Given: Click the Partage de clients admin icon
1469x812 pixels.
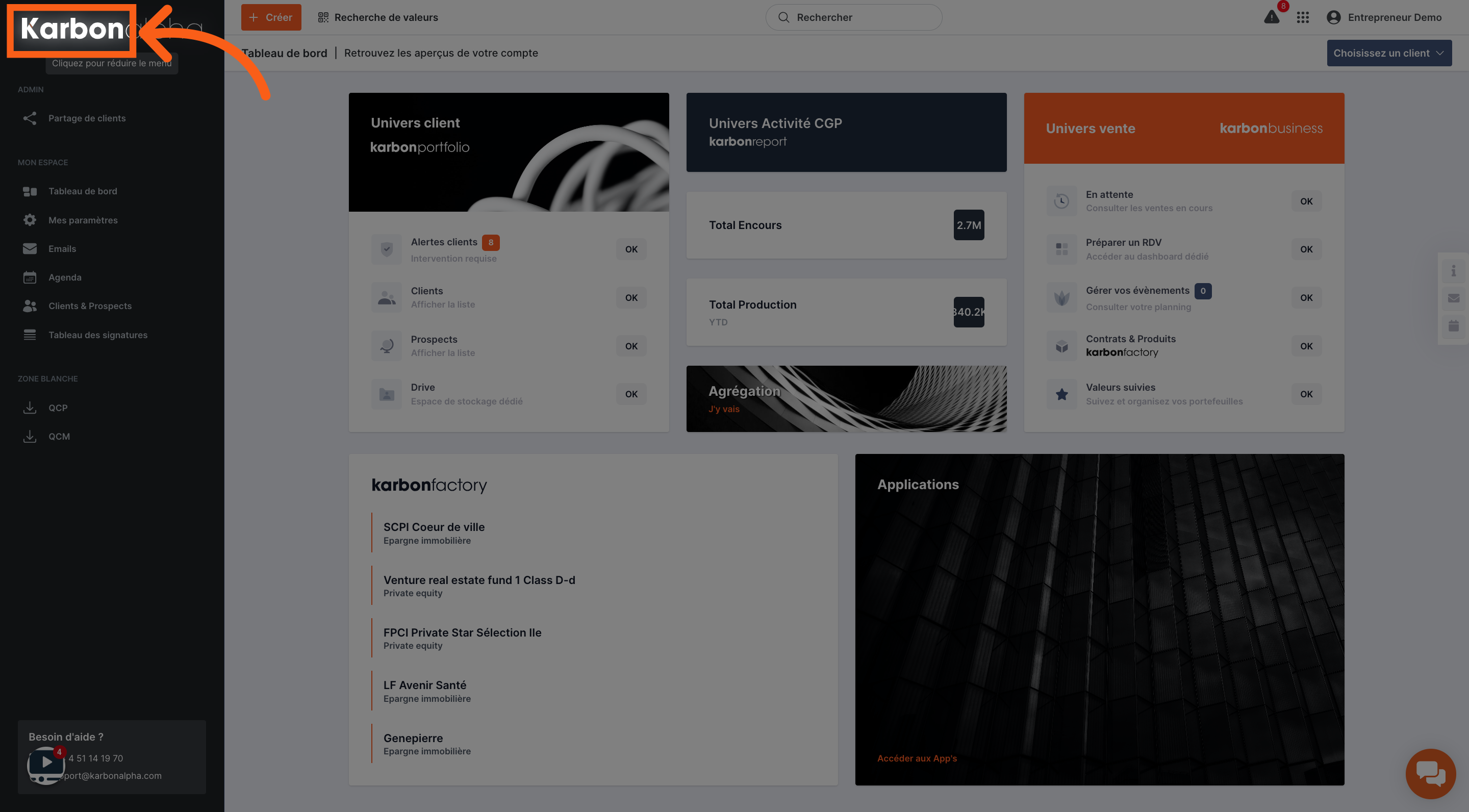Looking at the screenshot, I should point(28,118).
